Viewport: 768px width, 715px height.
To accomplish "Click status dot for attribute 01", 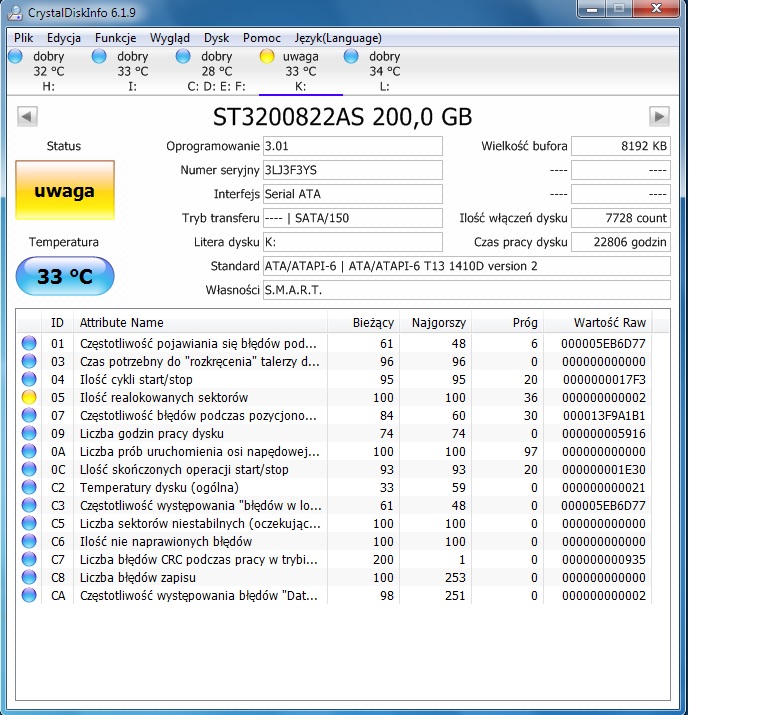I will click(29, 343).
